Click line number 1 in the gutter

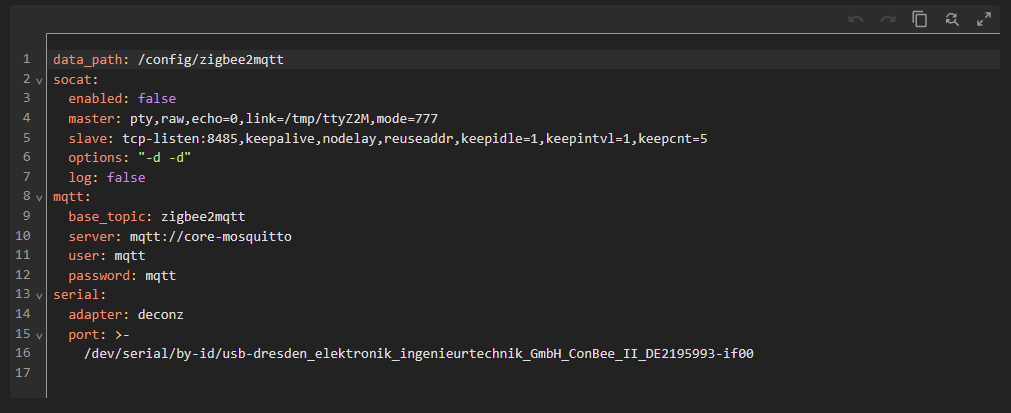pyautogui.click(x=26, y=60)
